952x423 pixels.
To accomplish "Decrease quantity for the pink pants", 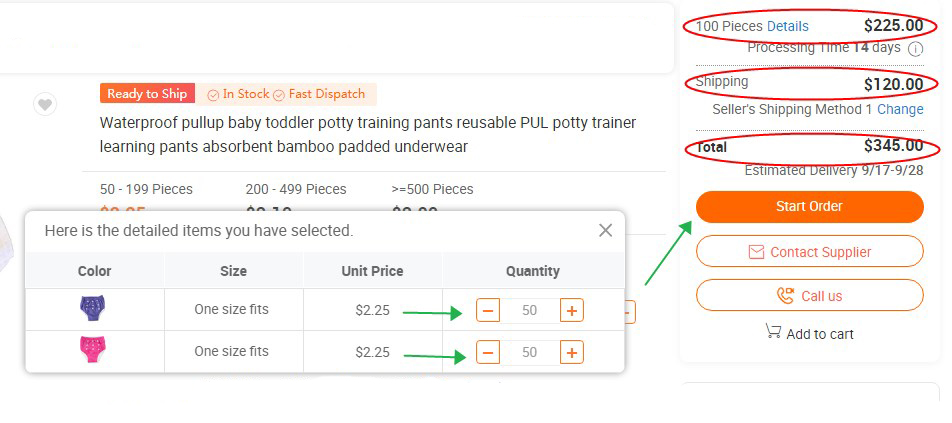I will (488, 352).
